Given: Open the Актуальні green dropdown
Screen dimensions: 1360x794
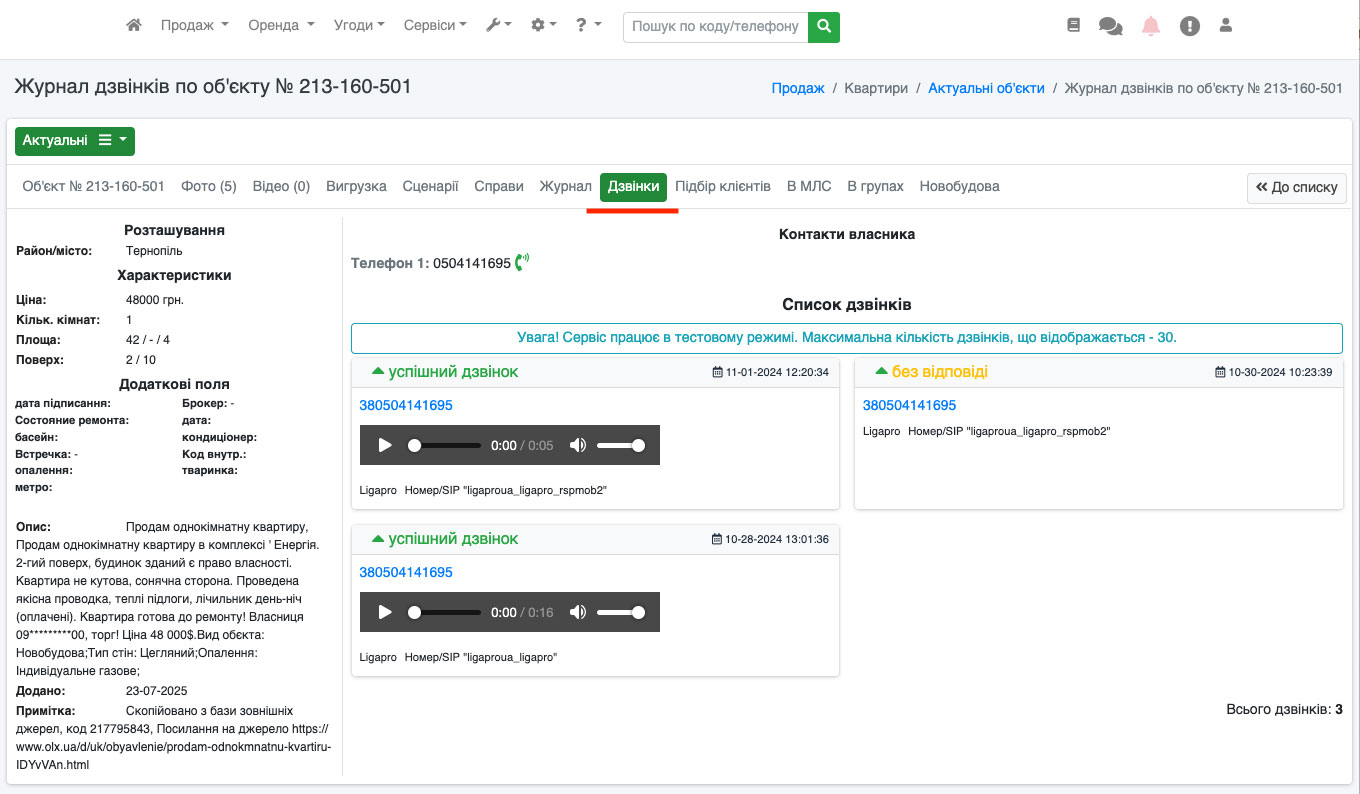Looking at the screenshot, I should [x=75, y=141].
